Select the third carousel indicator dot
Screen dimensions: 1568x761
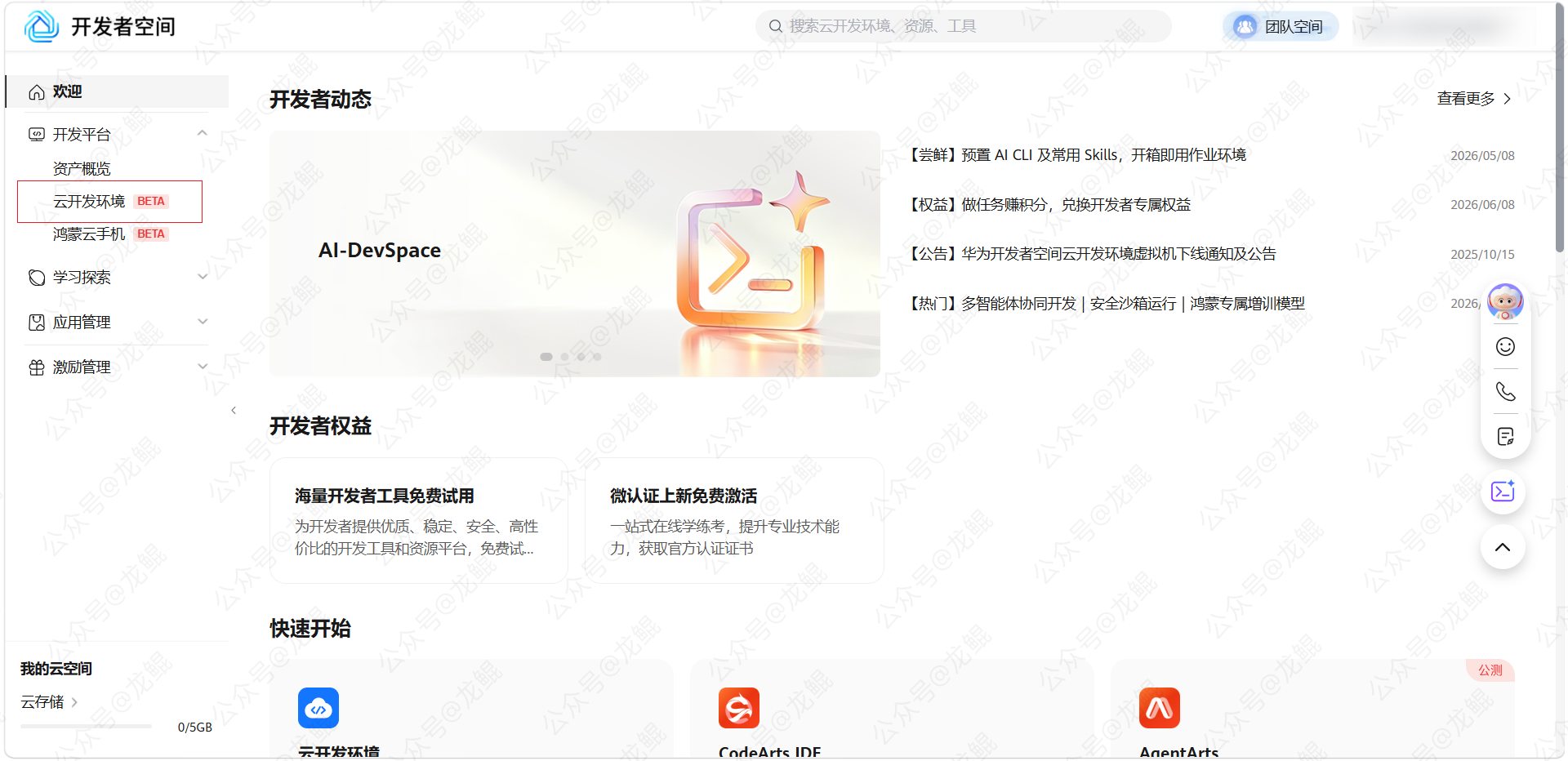[581, 357]
